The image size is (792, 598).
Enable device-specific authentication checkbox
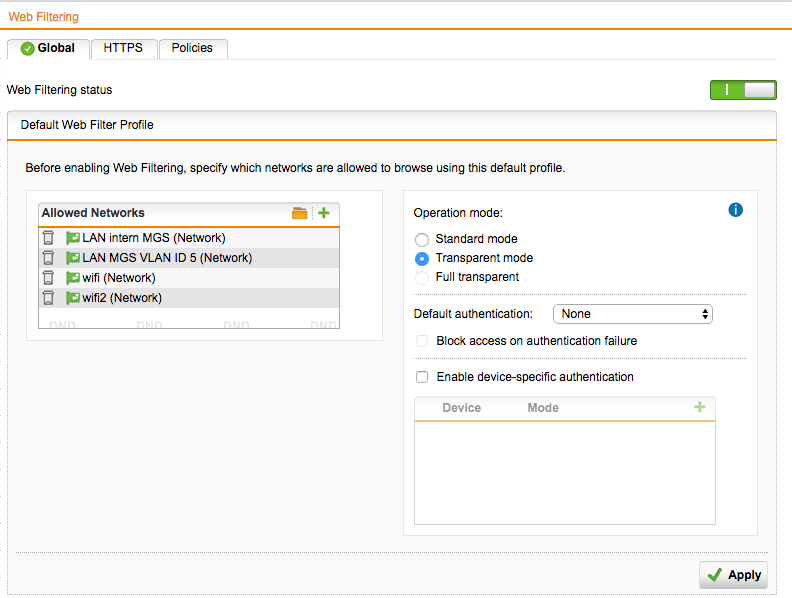pyautogui.click(x=422, y=377)
